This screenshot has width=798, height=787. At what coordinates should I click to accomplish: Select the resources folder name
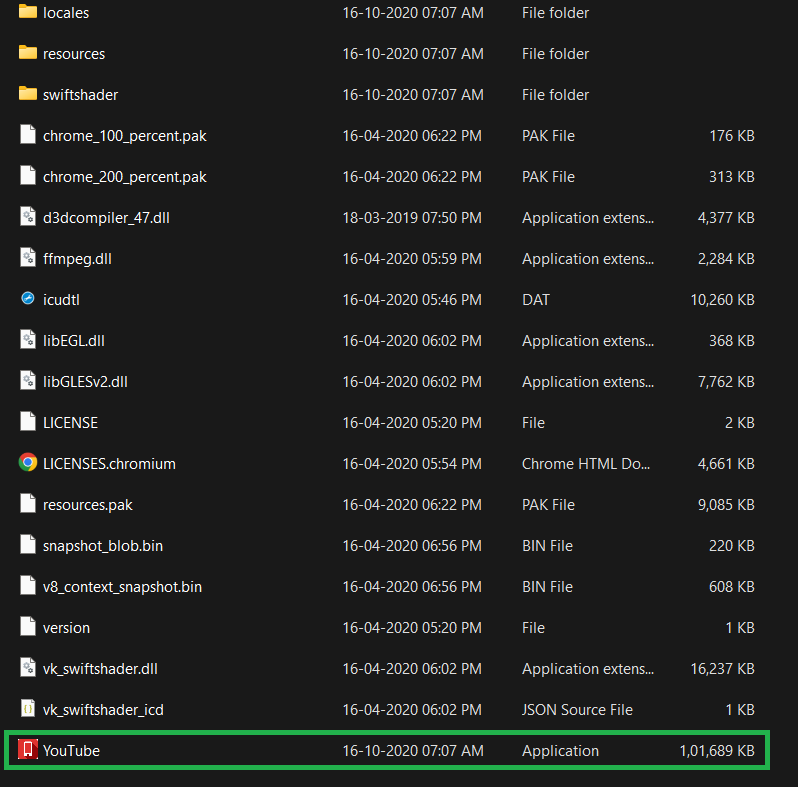point(74,54)
